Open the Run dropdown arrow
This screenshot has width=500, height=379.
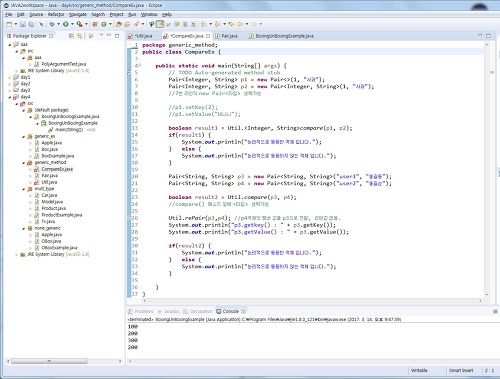tap(72, 24)
